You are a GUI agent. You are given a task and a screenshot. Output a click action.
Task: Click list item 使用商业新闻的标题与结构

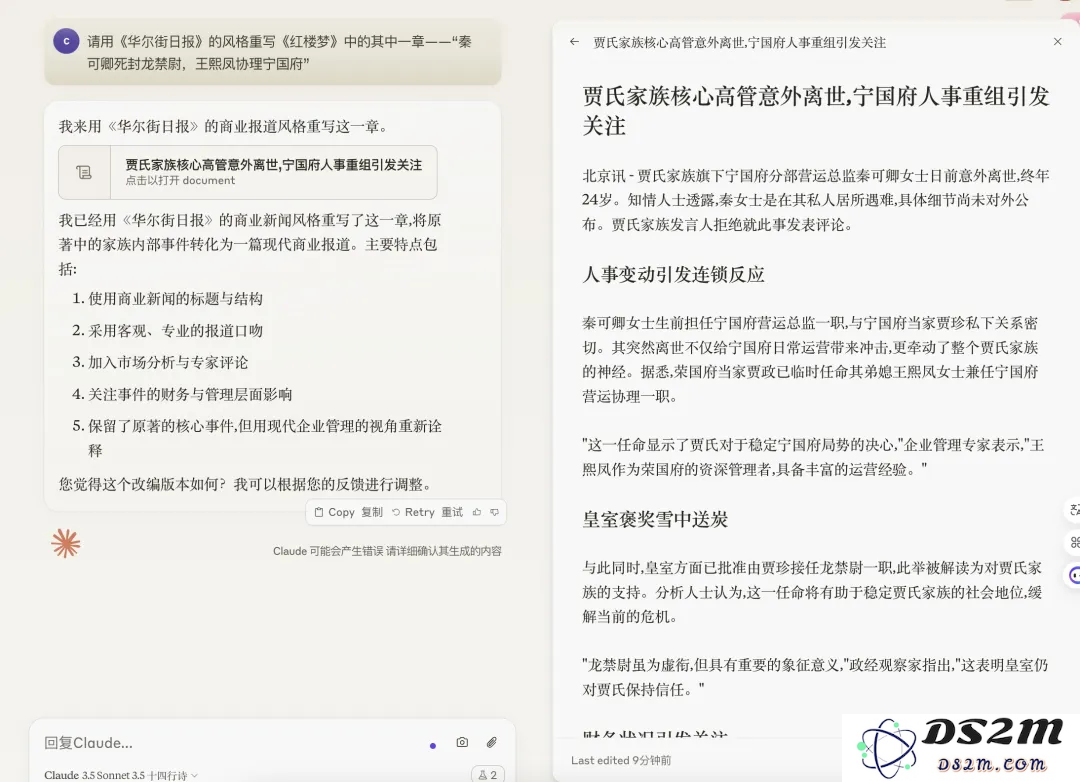[175, 298]
